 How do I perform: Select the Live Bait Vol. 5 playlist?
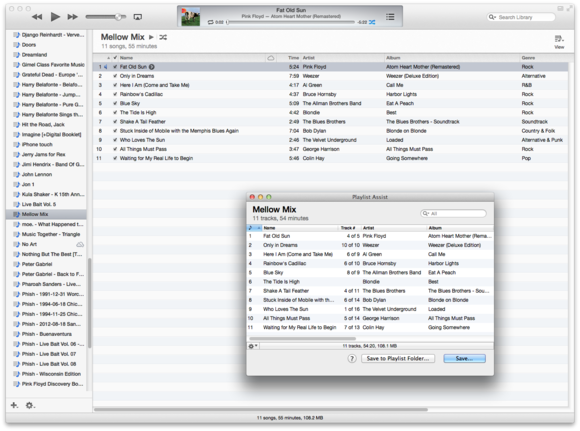46,204
